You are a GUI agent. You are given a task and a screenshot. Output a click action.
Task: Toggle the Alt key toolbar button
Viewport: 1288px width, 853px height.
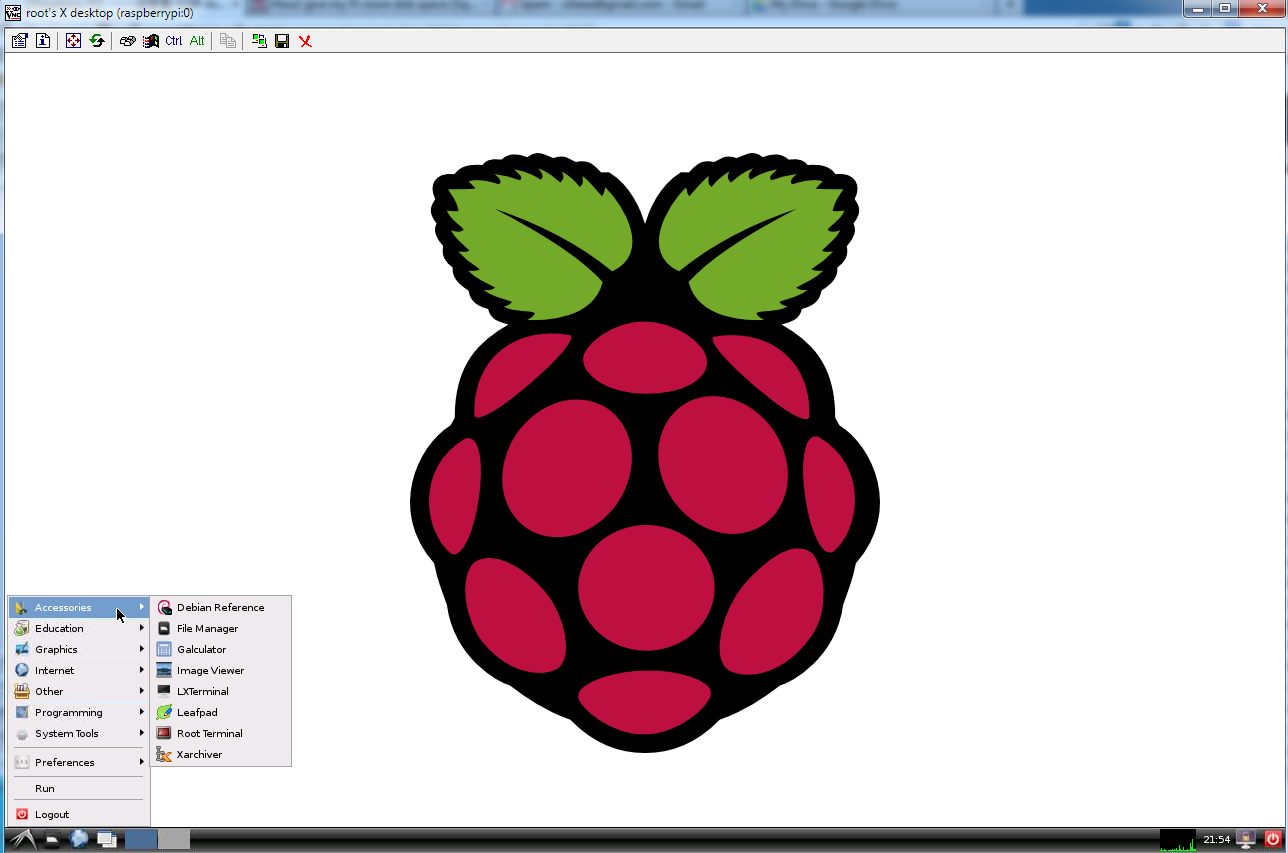197,41
